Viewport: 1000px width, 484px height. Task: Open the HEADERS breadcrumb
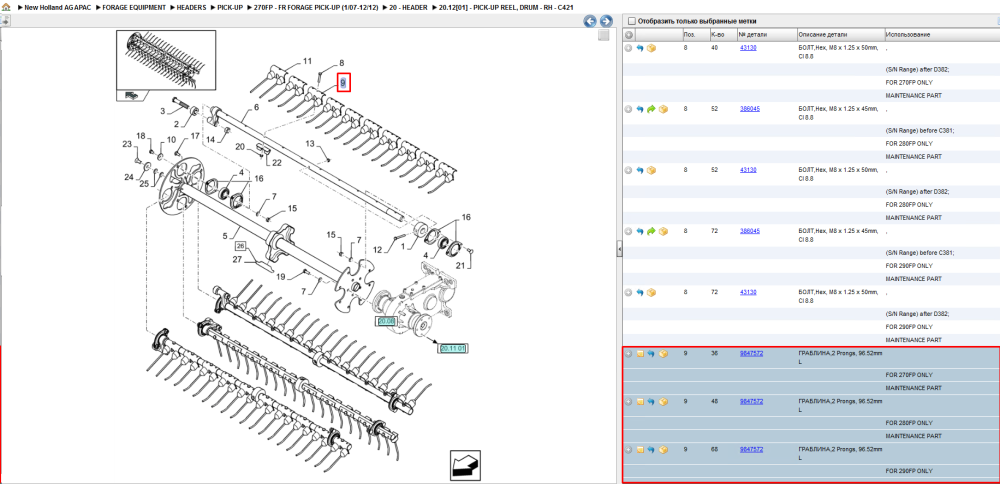pos(191,7)
